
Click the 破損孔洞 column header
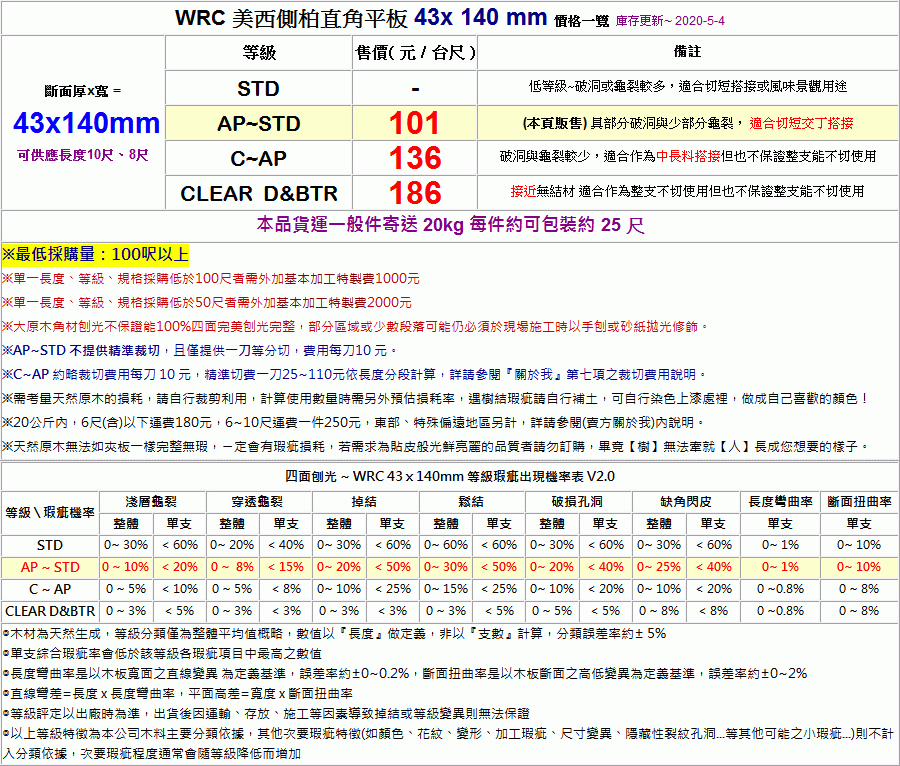pos(578,501)
